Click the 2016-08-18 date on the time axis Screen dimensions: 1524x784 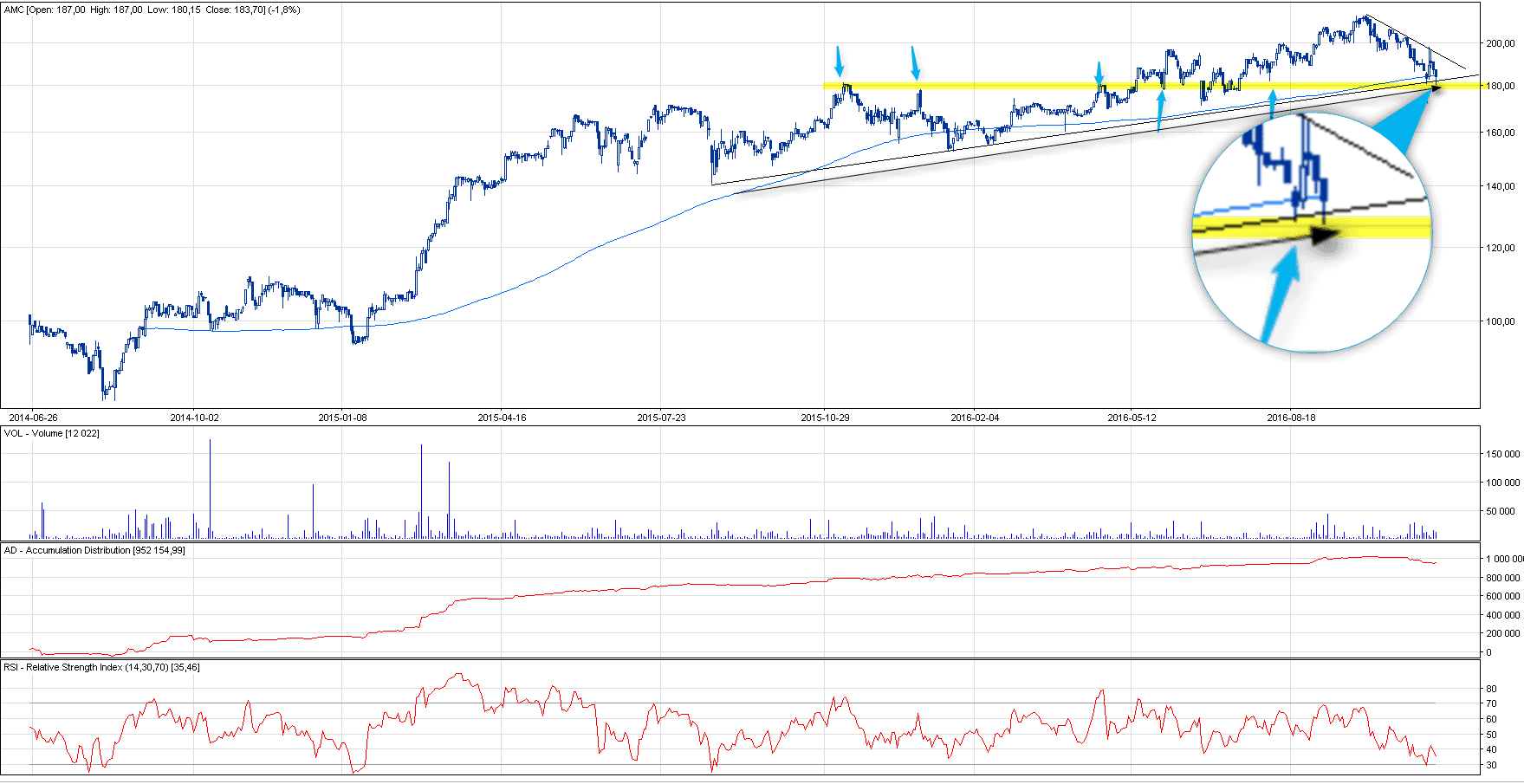(x=1291, y=418)
